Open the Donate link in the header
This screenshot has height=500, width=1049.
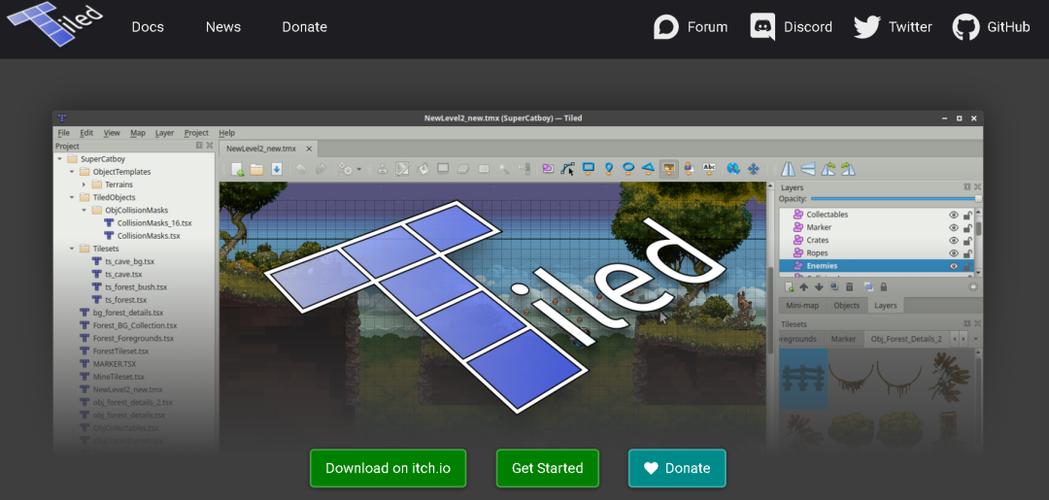(x=304, y=27)
